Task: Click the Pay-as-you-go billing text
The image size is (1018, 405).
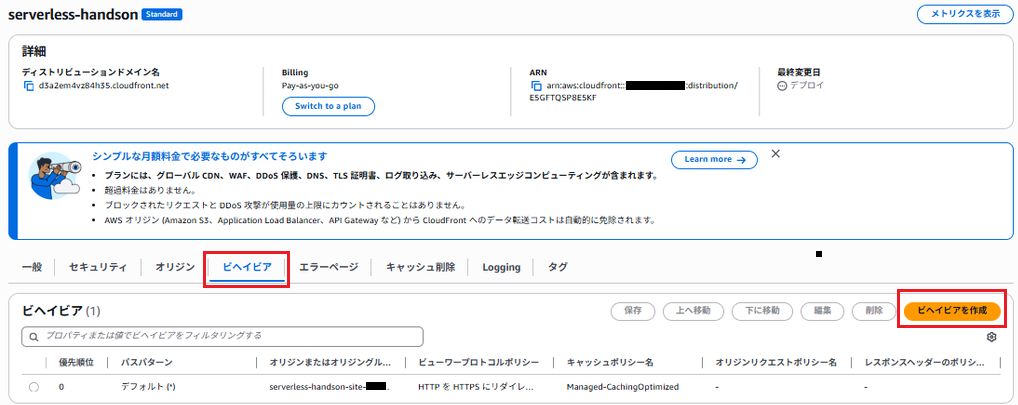Action: [x=310, y=86]
